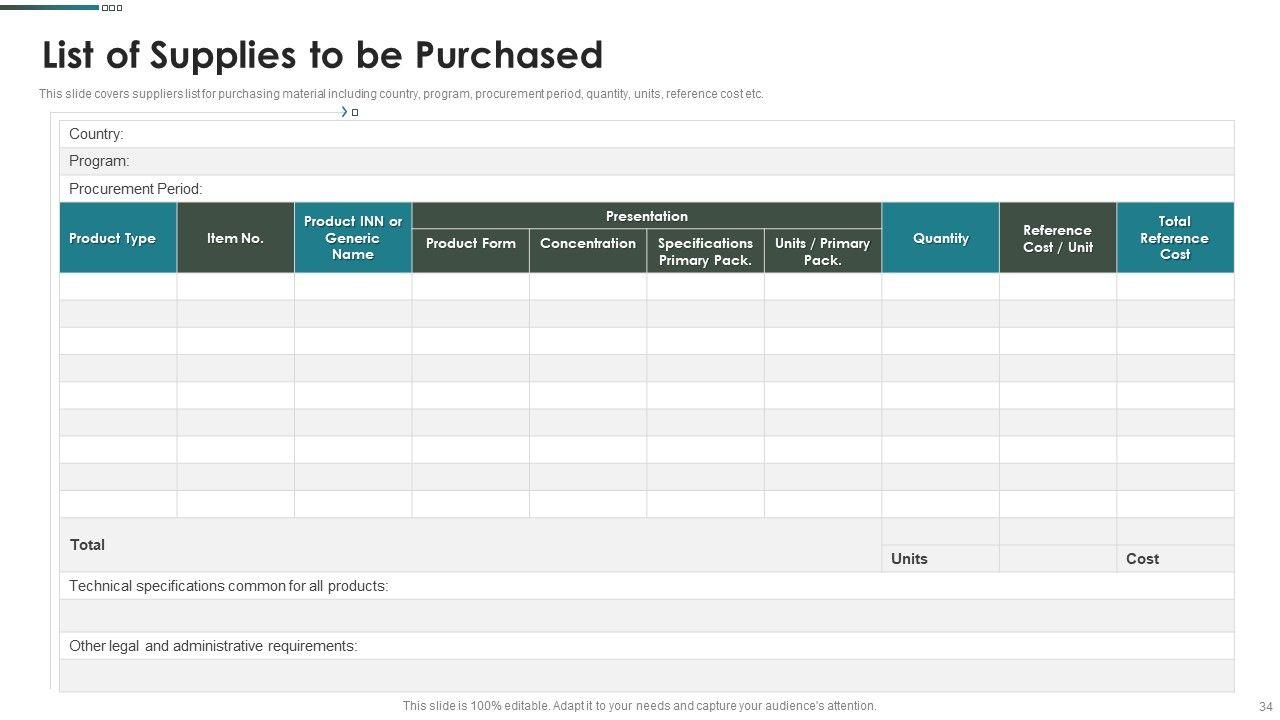Select the Product Type column header
Image resolution: width=1280 pixels, height=720 pixels.
point(118,238)
